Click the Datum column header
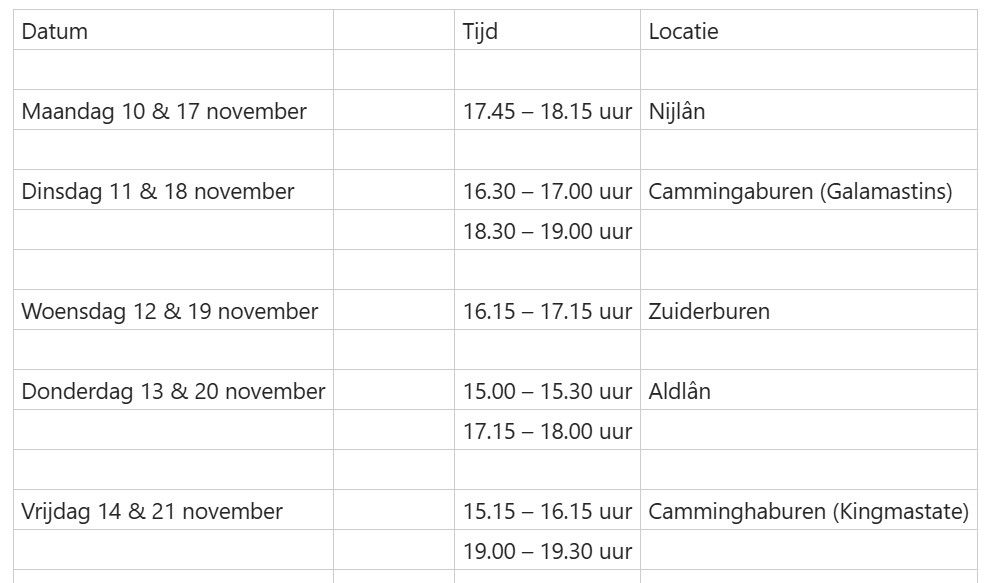The height and width of the screenshot is (583, 987). 55,31
